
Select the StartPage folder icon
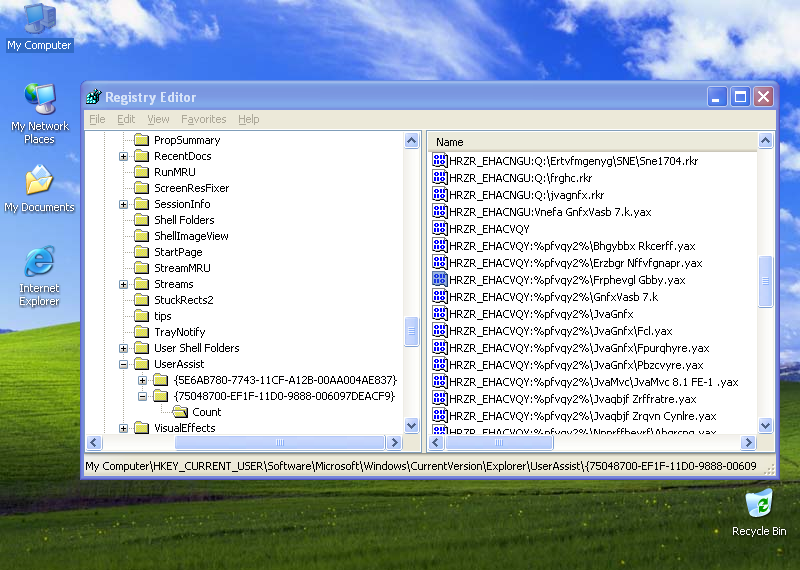coord(141,252)
